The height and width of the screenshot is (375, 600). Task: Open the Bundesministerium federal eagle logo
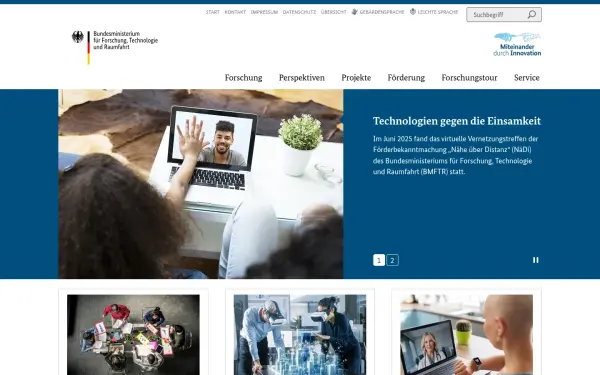78,37
